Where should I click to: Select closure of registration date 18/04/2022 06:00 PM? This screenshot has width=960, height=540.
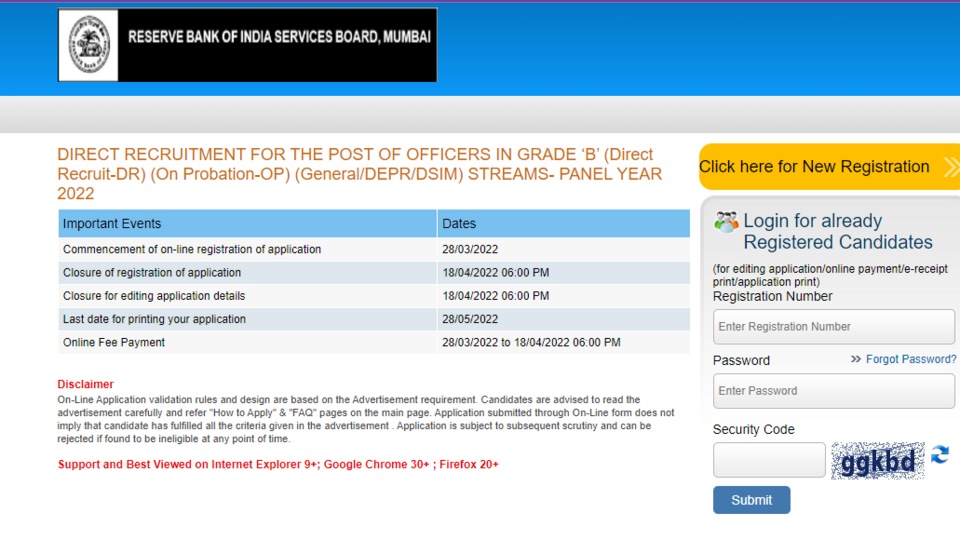click(x=496, y=272)
